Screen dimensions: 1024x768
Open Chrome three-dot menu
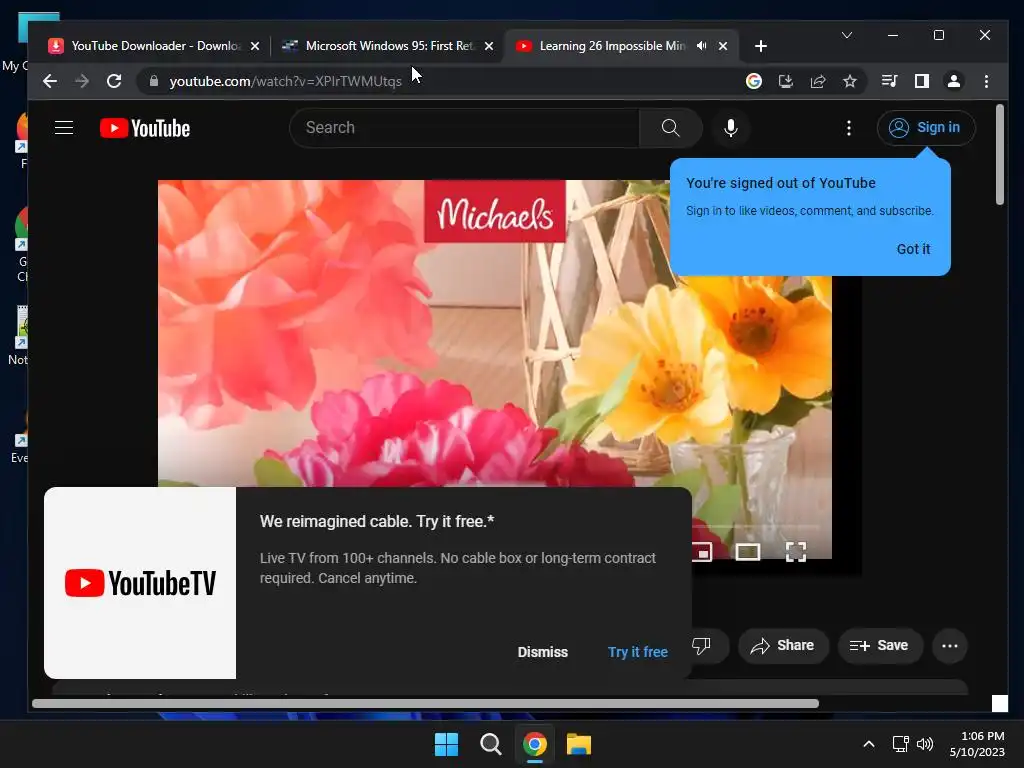click(x=986, y=81)
